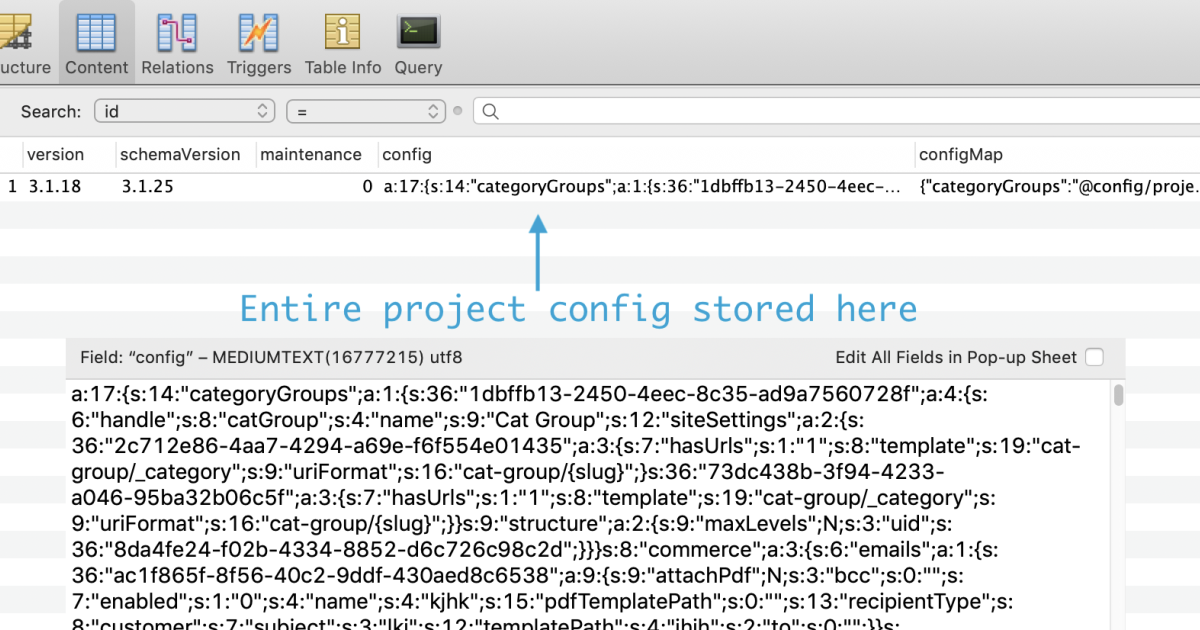Select the config cell with serialized data
Image resolution: width=1200 pixels, height=630 pixels.
[x=640, y=185]
